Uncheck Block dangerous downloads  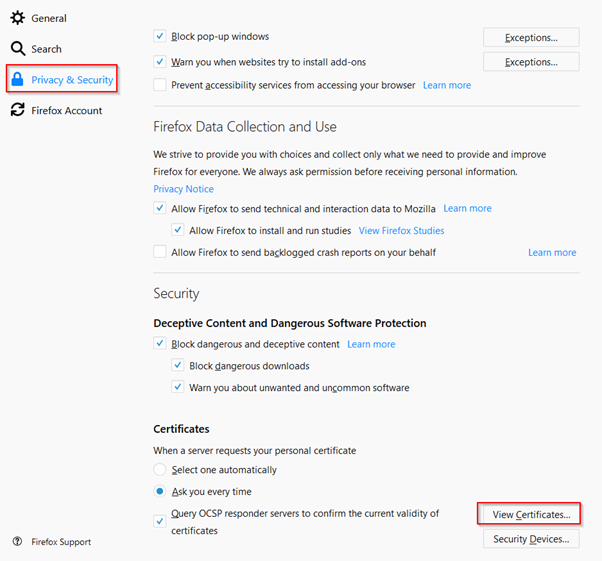tap(178, 366)
